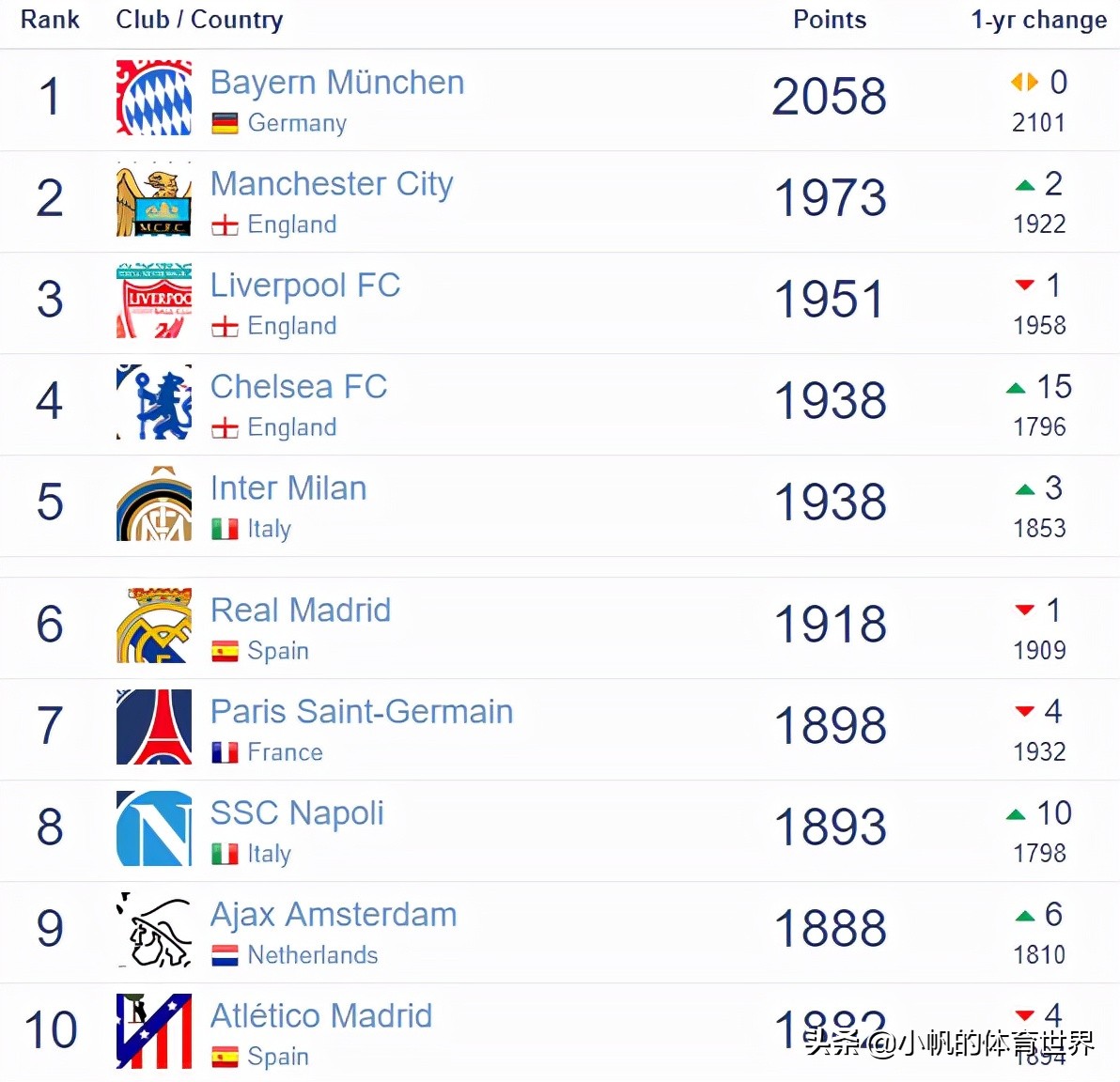
Task: Sort by the Points column header
Action: point(829,20)
